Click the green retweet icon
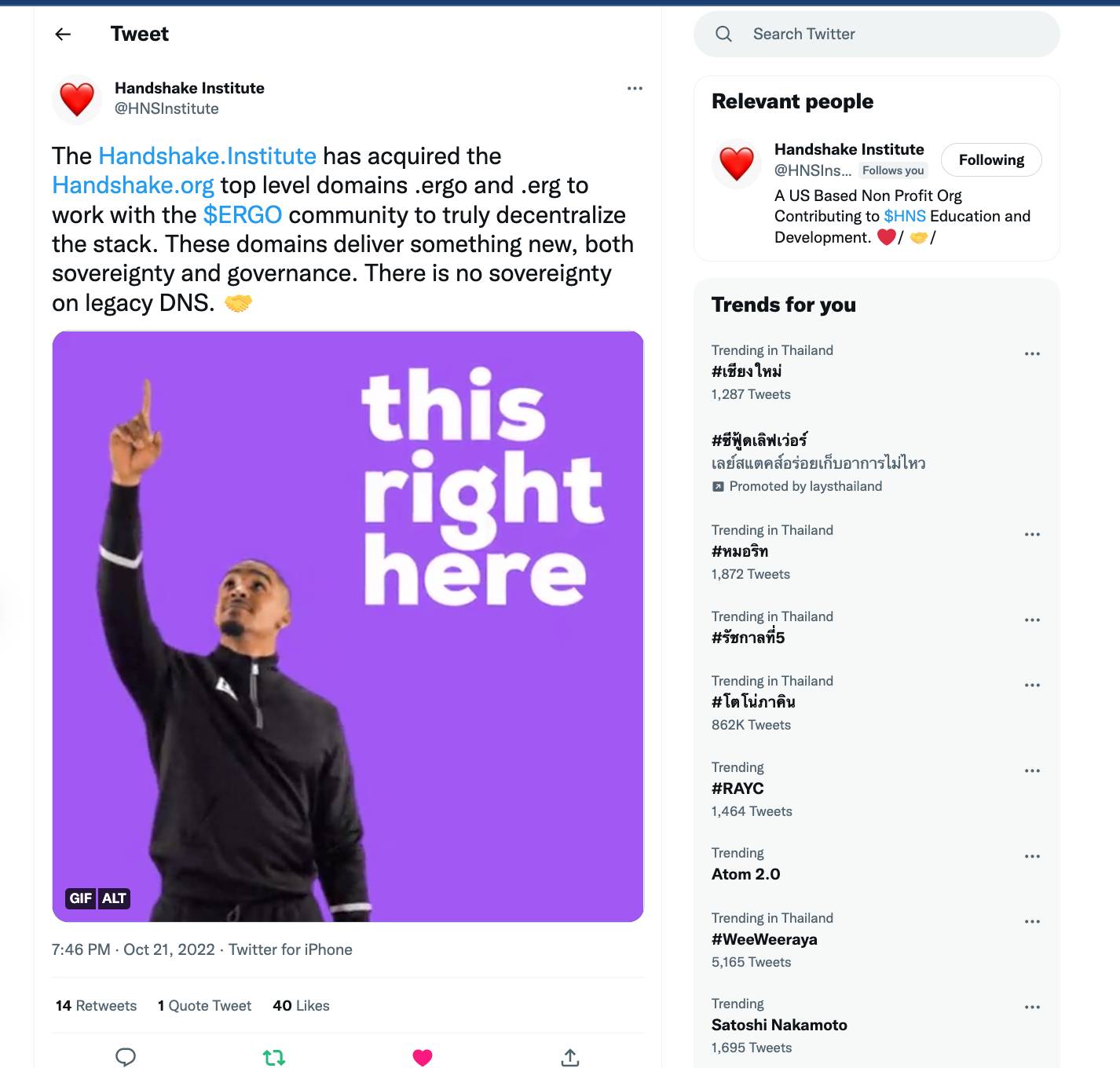This screenshot has height=1068, width=1120. coord(274,1057)
